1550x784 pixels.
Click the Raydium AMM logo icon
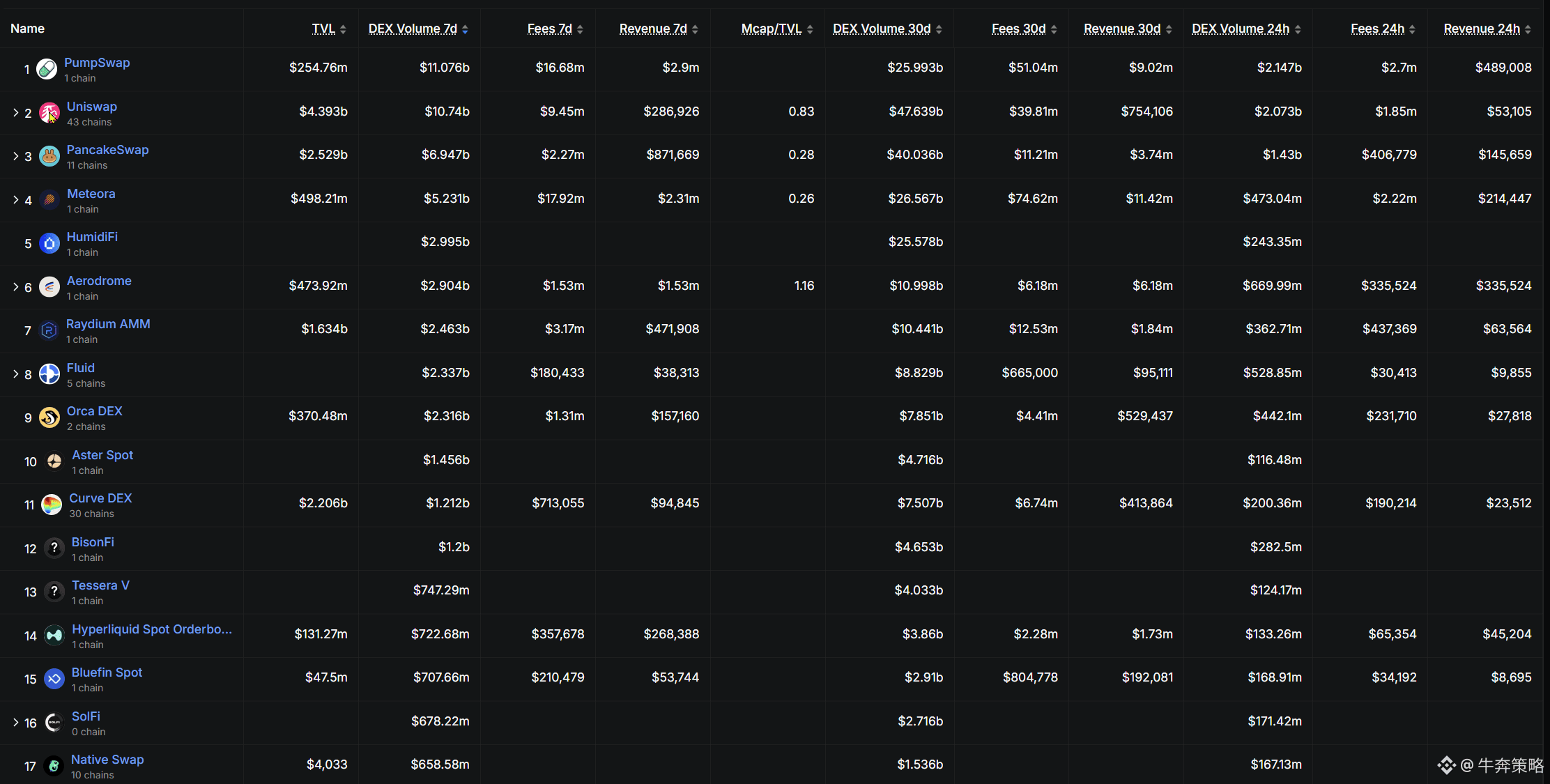click(49, 330)
